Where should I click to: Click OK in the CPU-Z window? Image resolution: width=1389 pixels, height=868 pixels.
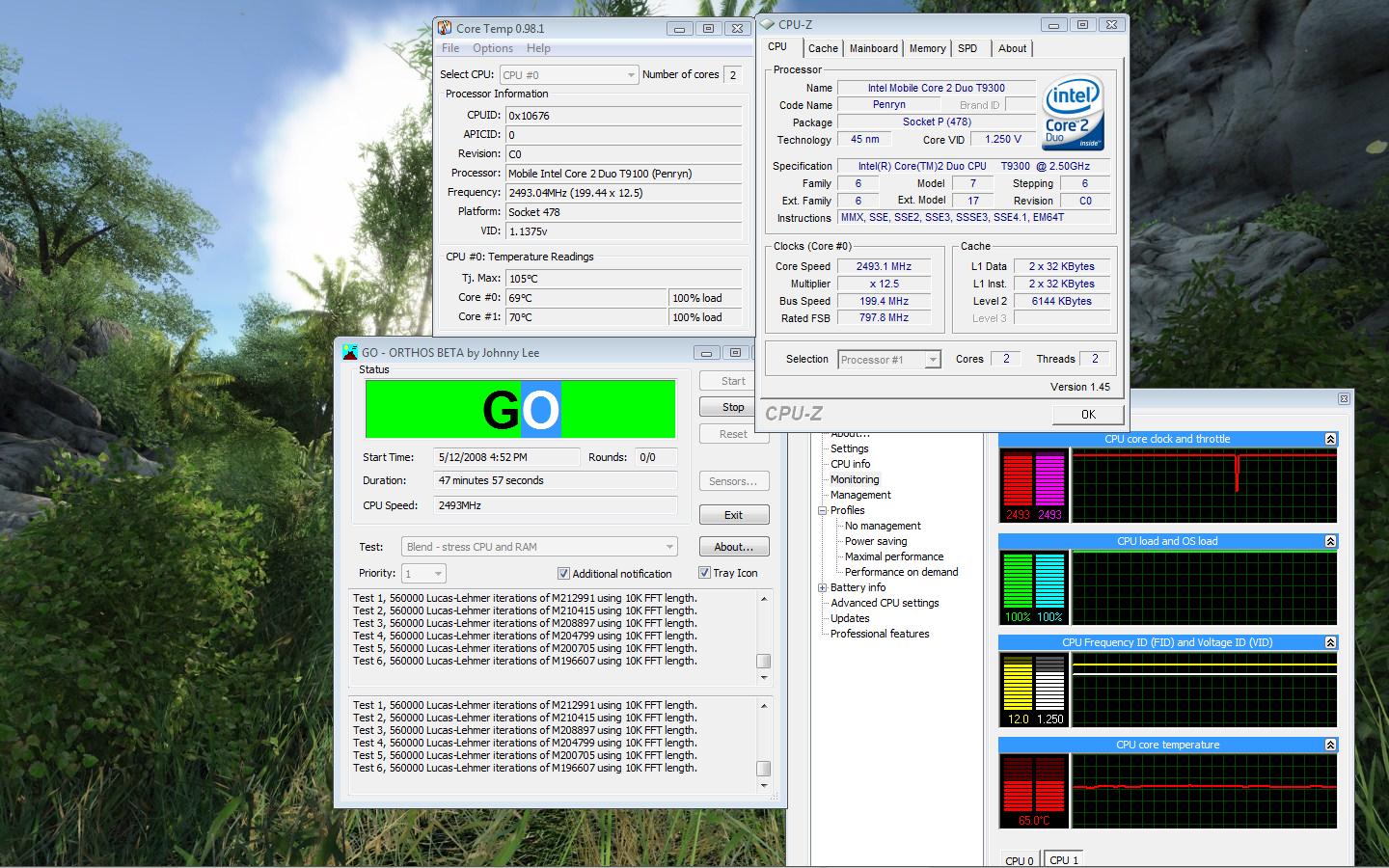pyautogui.click(x=1087, y=414)
